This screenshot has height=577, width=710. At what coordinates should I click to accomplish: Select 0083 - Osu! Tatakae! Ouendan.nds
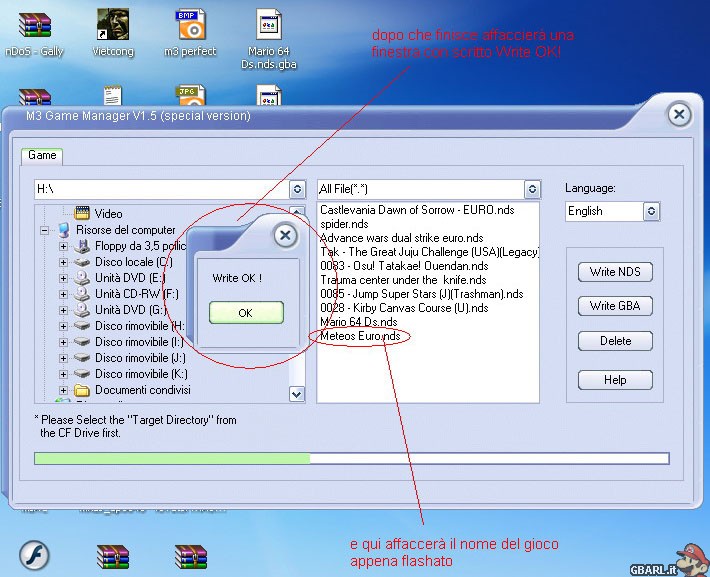404,266
